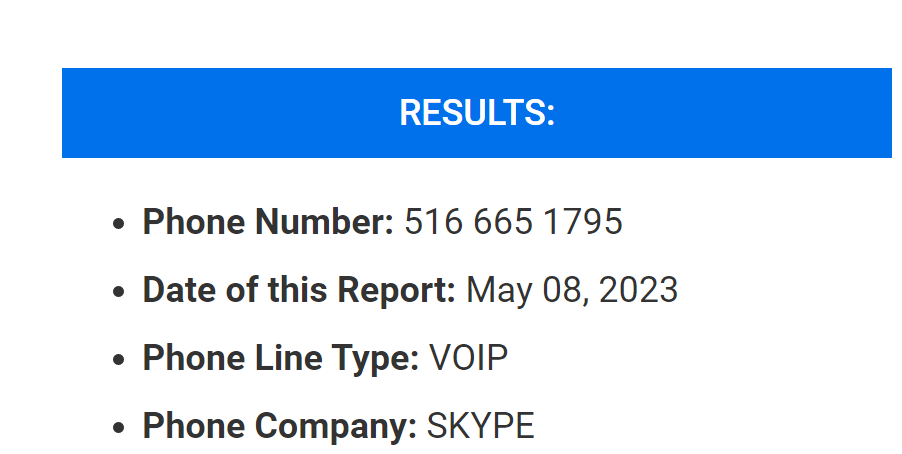Click the middle digits 665 of the number
Viewport: 902px width, 454px height.
click(503, 222)
